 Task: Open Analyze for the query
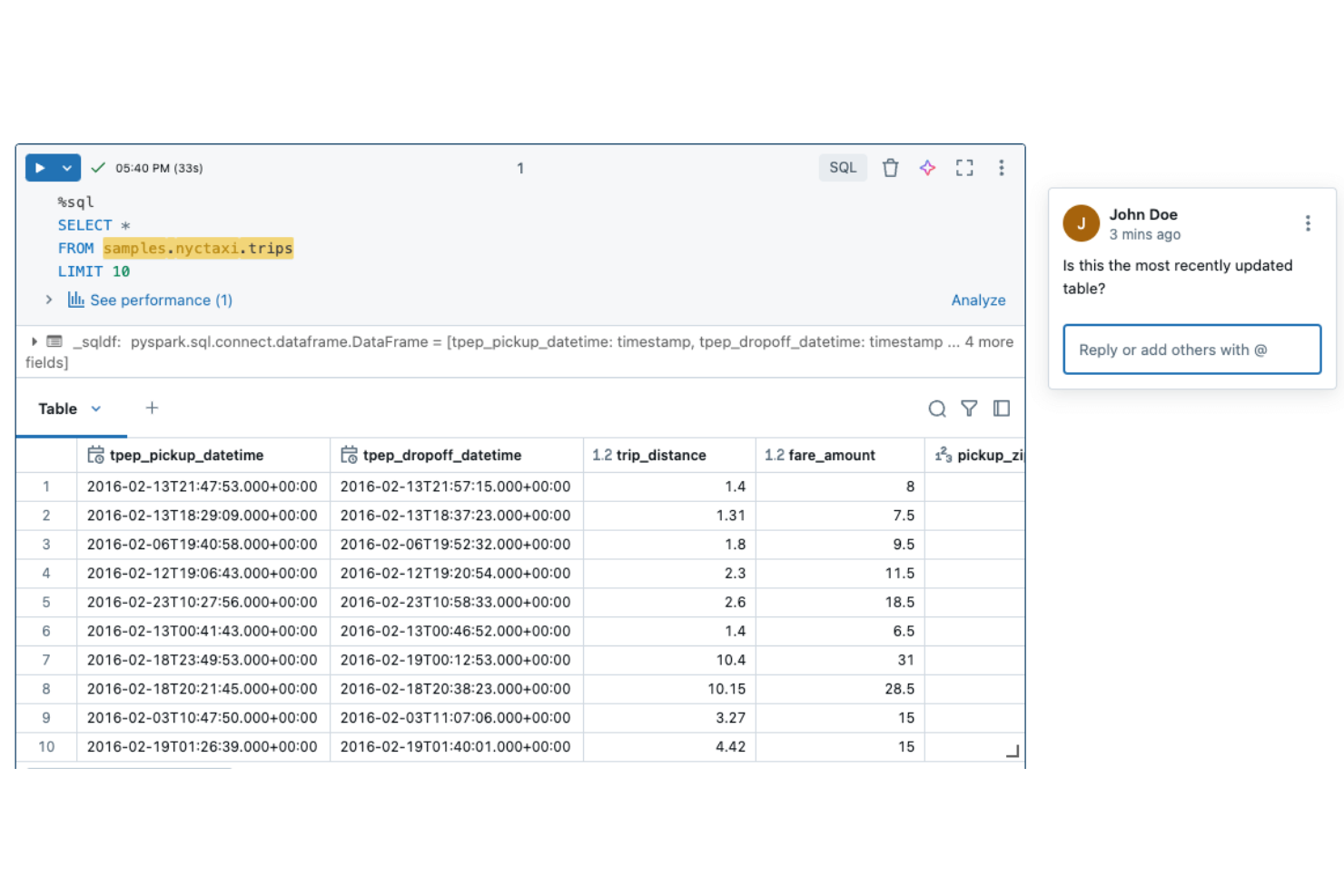(x=978, y=300)
